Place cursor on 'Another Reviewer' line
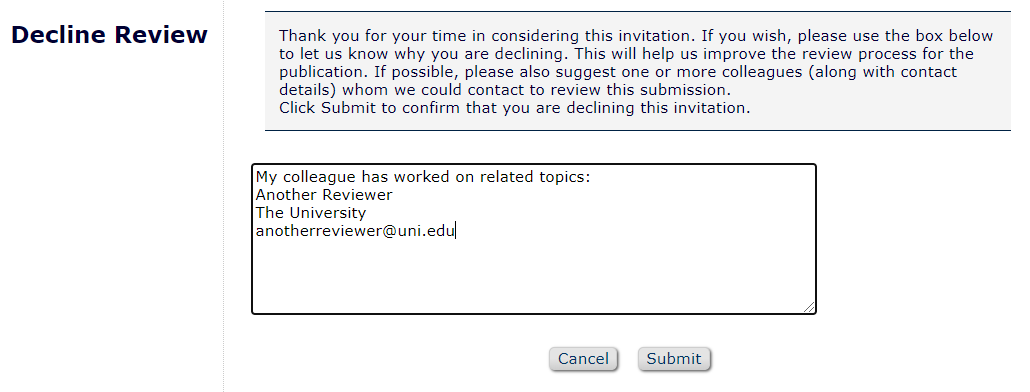Image resolution: width=1030 pixels, height=392 pixels. (x=324, y=195)
